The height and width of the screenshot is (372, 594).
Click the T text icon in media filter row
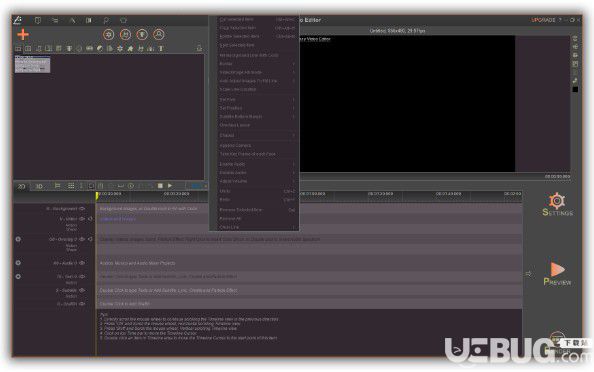[x=161, y=48]
